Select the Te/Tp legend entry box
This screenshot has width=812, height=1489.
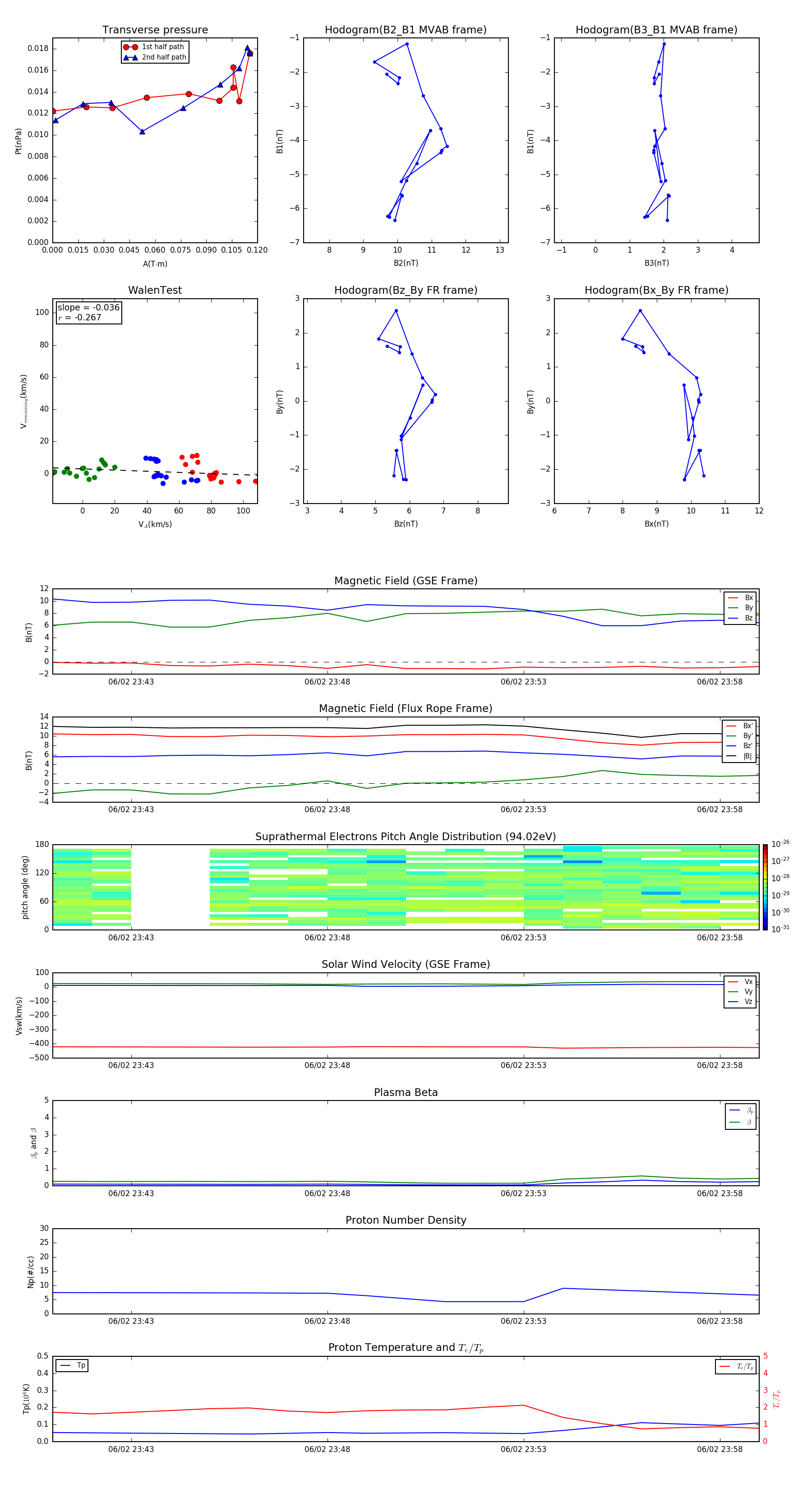735,1366
